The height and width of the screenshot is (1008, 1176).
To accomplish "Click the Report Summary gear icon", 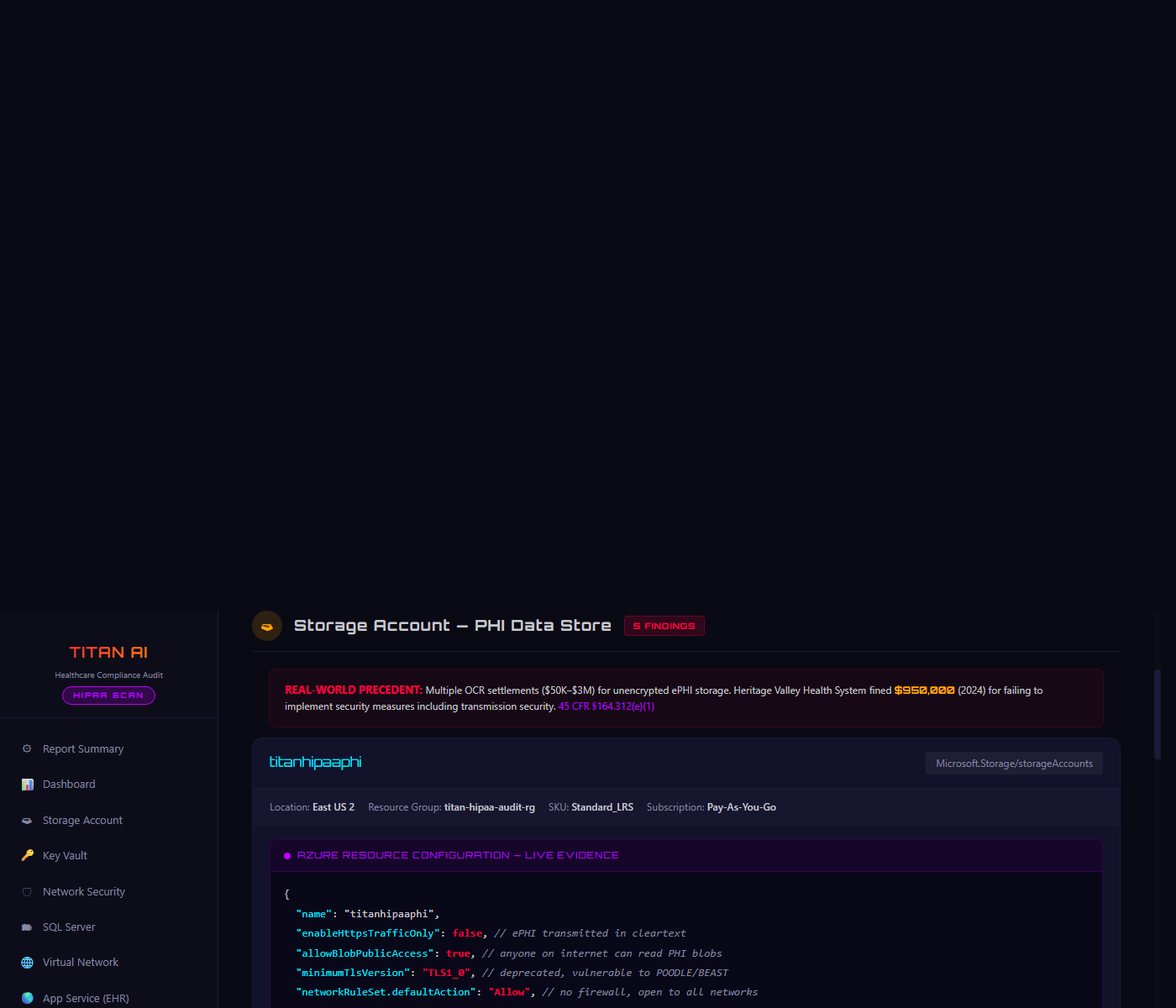I will (x=27, y=748).
